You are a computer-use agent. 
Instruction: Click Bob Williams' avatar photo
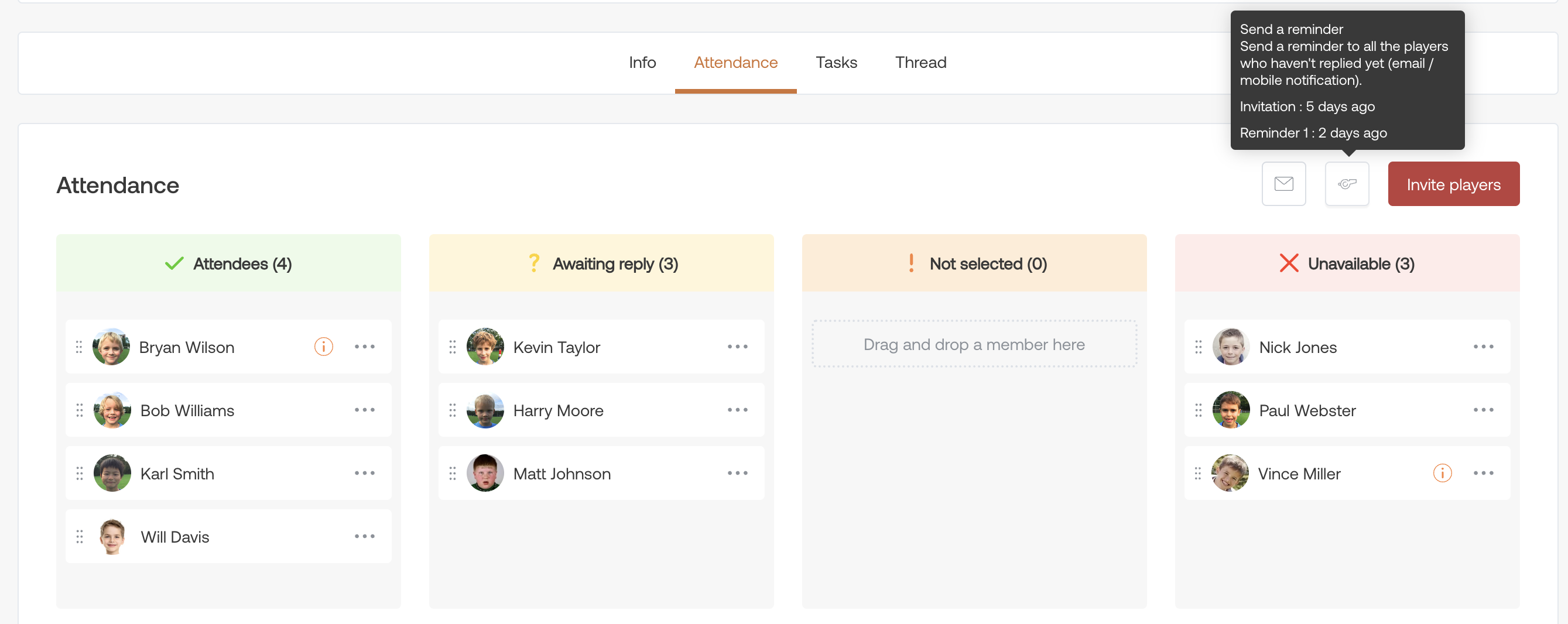click(x=112, y=410)
